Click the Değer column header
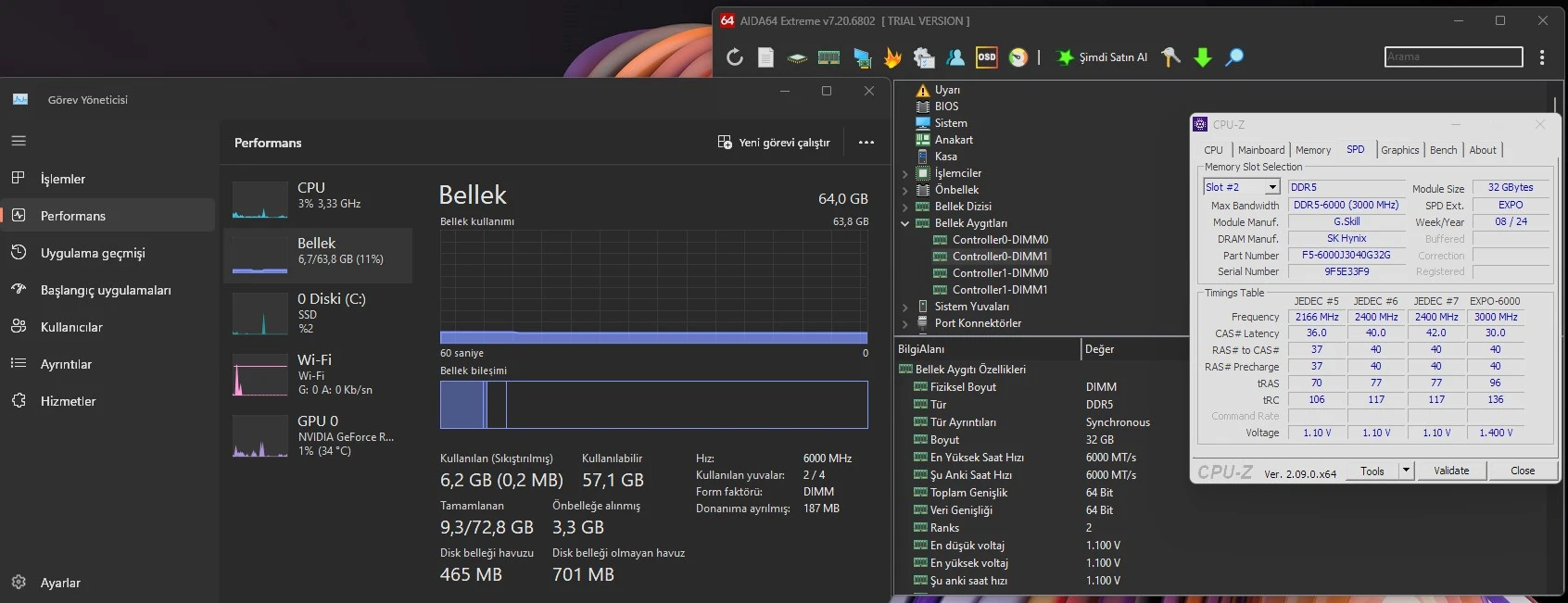The image size is (1568, 603). tap(1135, 349)
